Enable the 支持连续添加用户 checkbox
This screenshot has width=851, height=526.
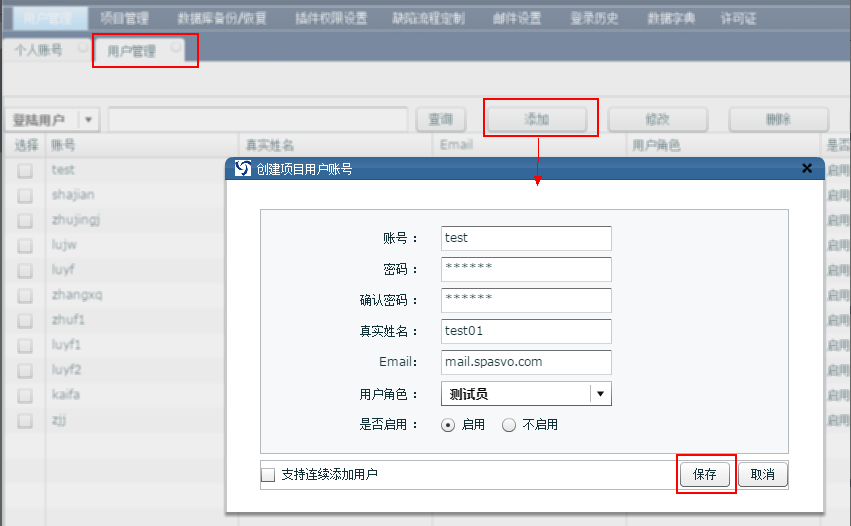[268, 475]
